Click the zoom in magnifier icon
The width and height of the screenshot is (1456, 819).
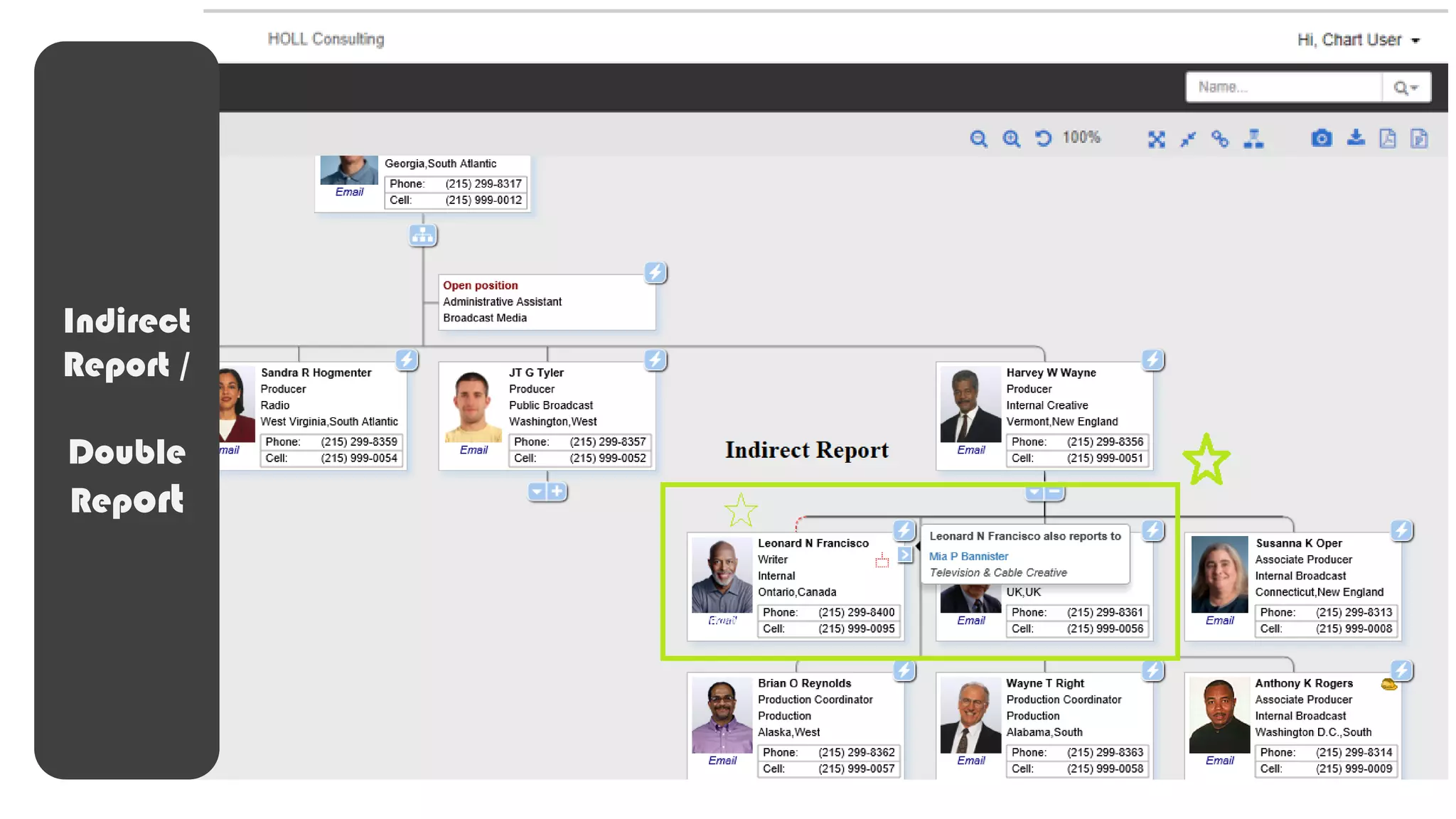(1011, 139)
